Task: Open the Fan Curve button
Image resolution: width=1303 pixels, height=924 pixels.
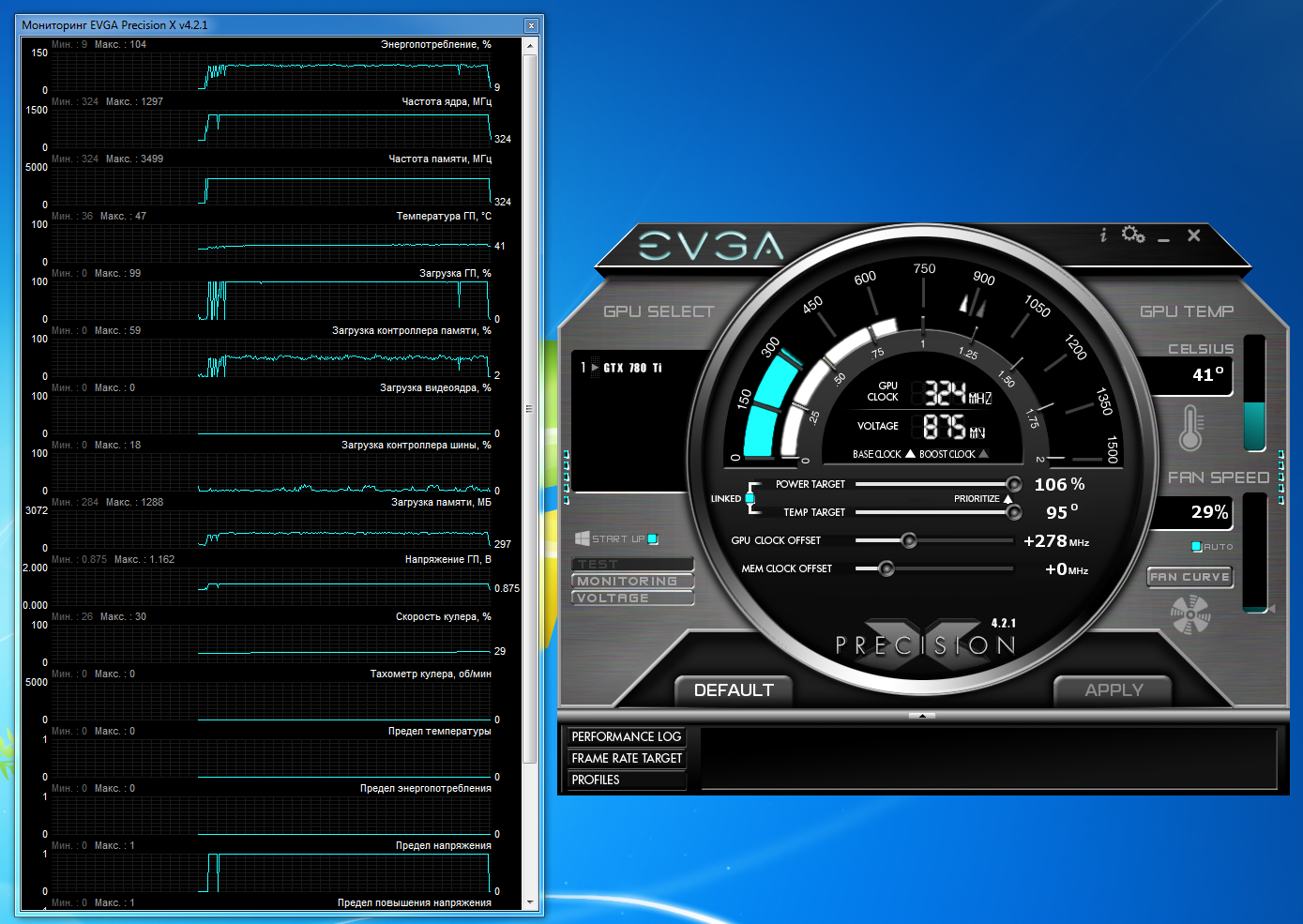Action: (1189, 577)
